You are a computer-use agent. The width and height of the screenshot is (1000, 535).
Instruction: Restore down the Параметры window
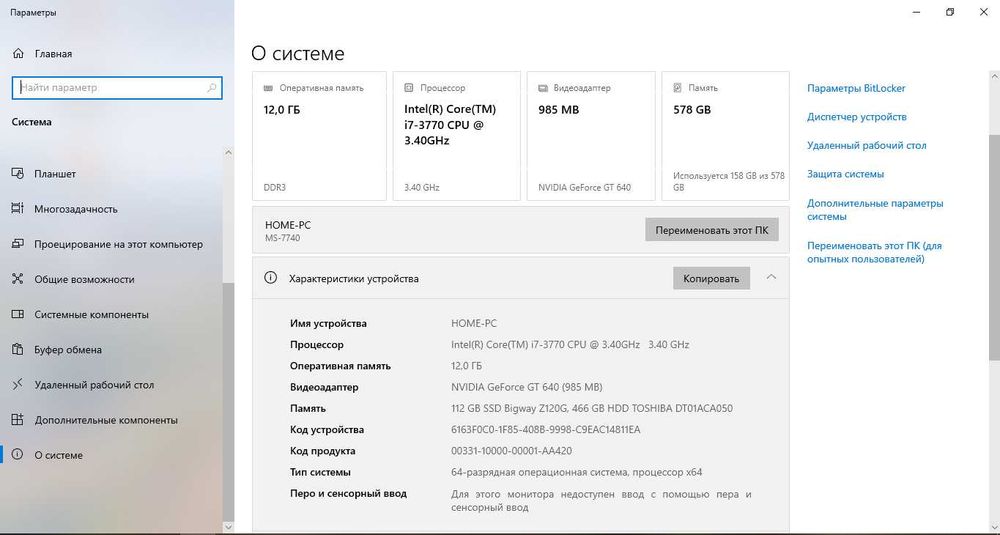(x=950, y=12)
